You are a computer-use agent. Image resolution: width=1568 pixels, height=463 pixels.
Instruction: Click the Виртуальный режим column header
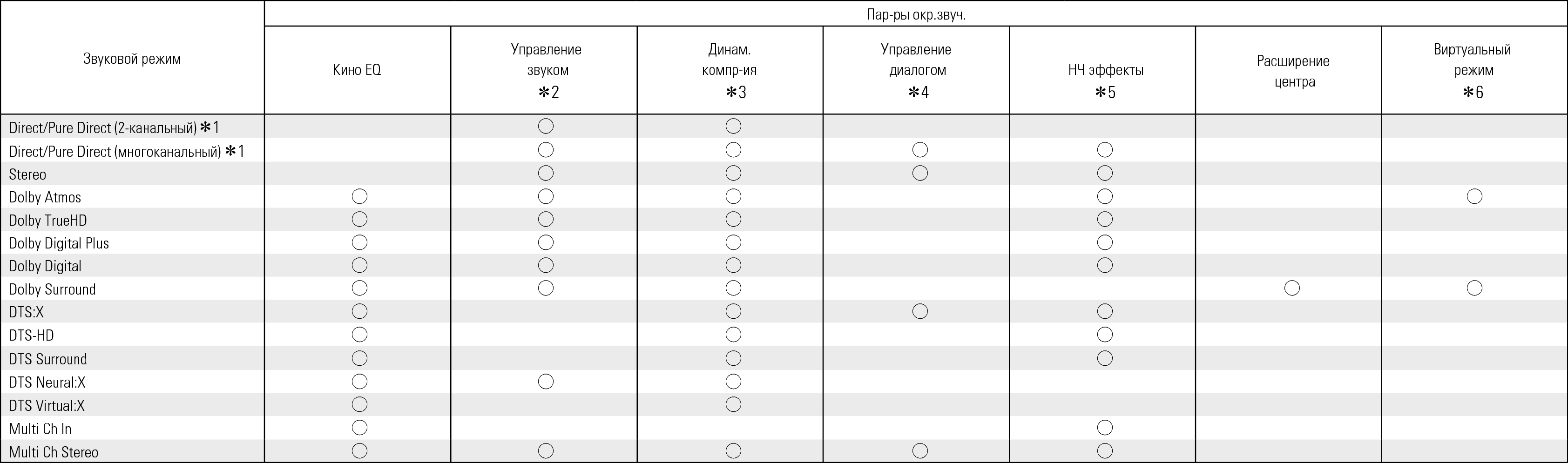click(x=1473, y=60)
